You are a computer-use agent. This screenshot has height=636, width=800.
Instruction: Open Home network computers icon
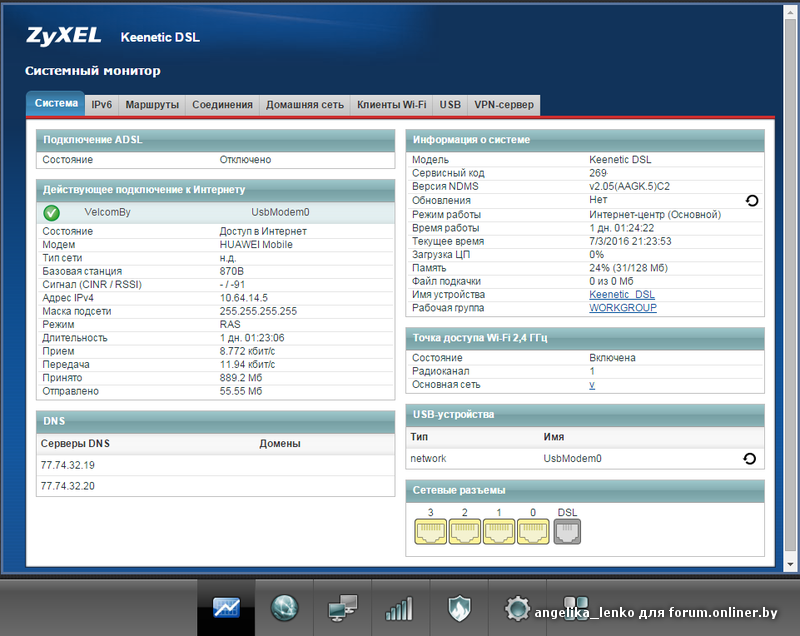coord(342,607)
